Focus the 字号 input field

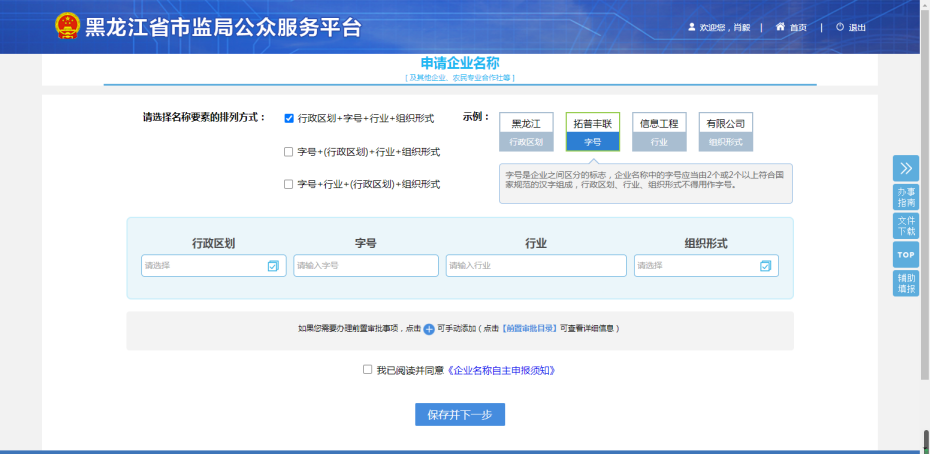click(x=366, y=266)
